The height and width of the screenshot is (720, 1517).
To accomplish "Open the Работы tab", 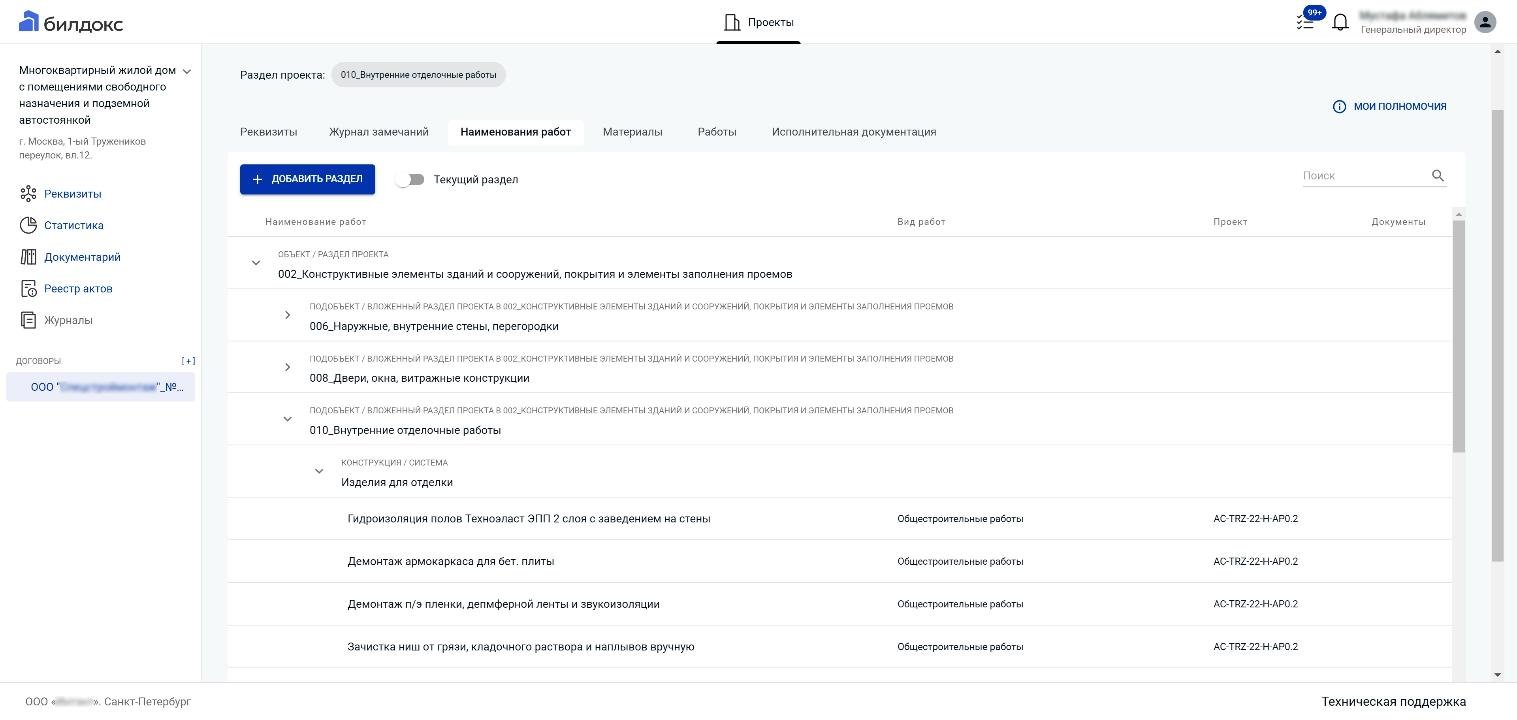I will [717, 132].
